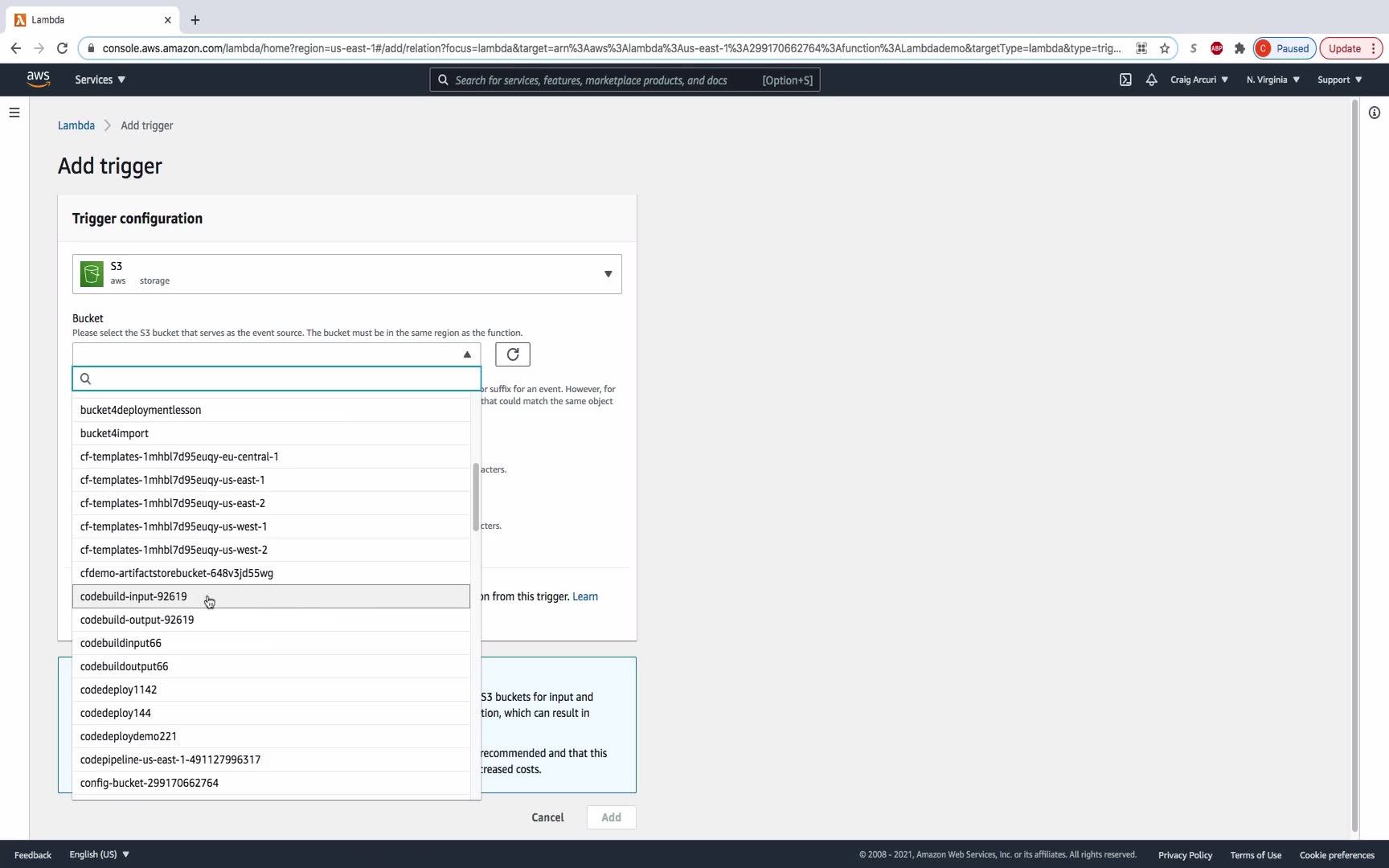Go to Lambda breadcrumb link

point(76,125)
